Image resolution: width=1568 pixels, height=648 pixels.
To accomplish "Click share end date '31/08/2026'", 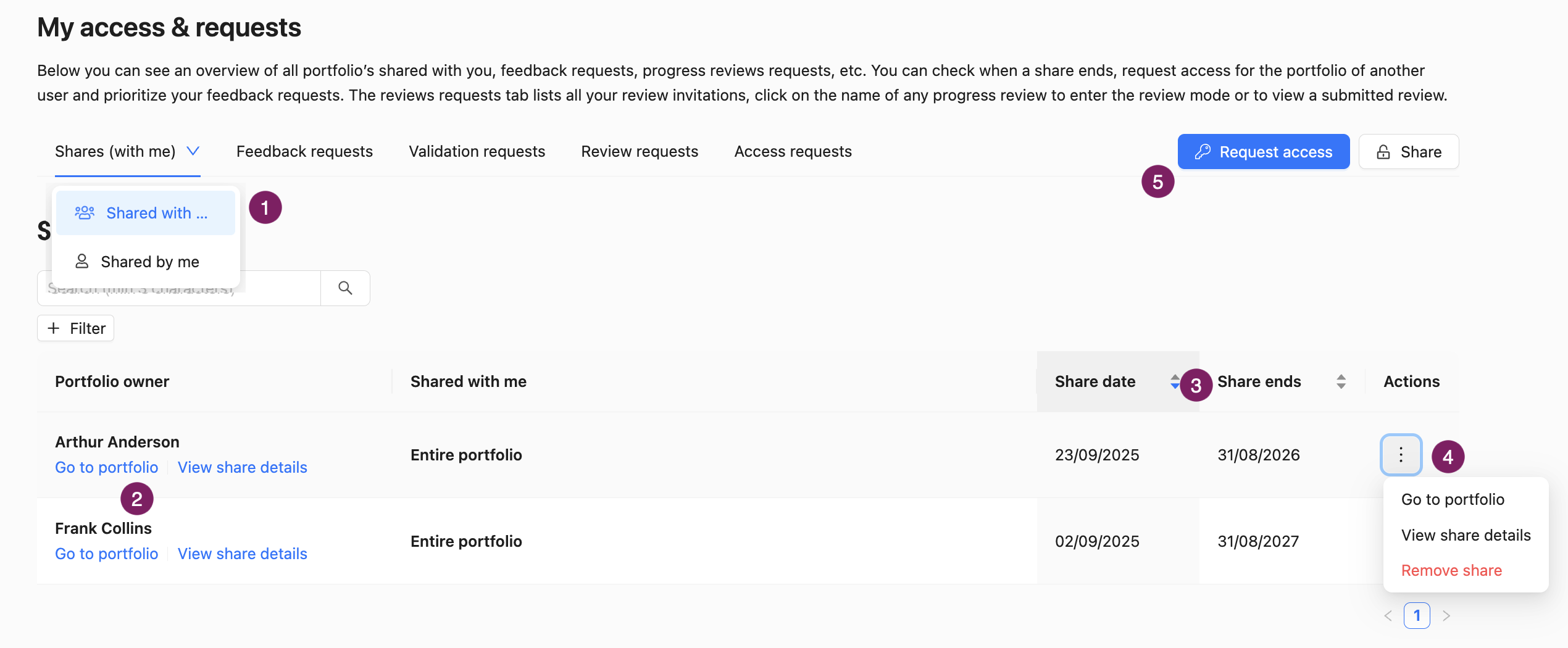I will tap(1258, 455).
